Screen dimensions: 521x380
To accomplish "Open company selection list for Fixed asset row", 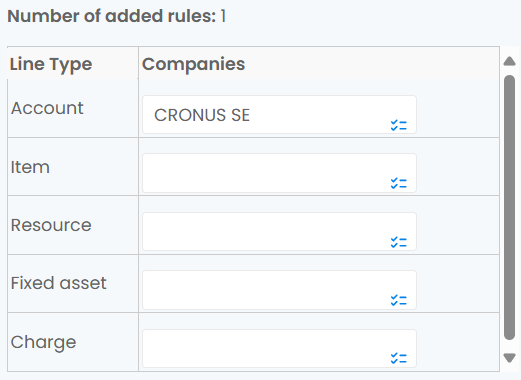I will (399, 300).
